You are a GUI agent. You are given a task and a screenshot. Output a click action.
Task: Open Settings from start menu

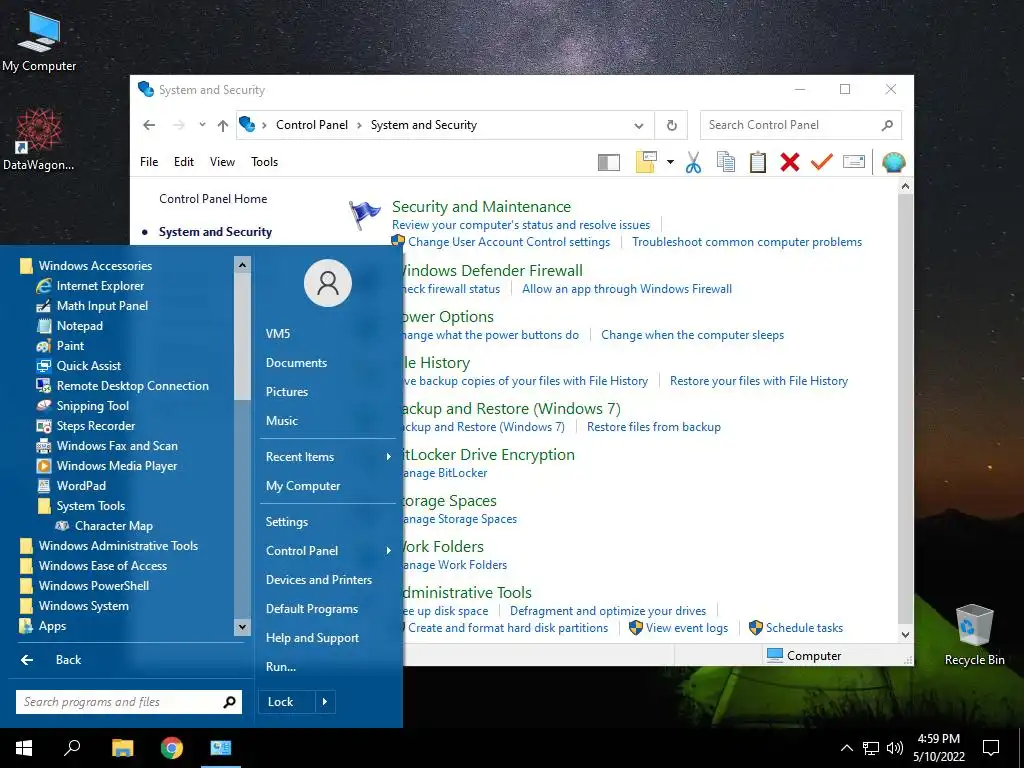[287, 522]
